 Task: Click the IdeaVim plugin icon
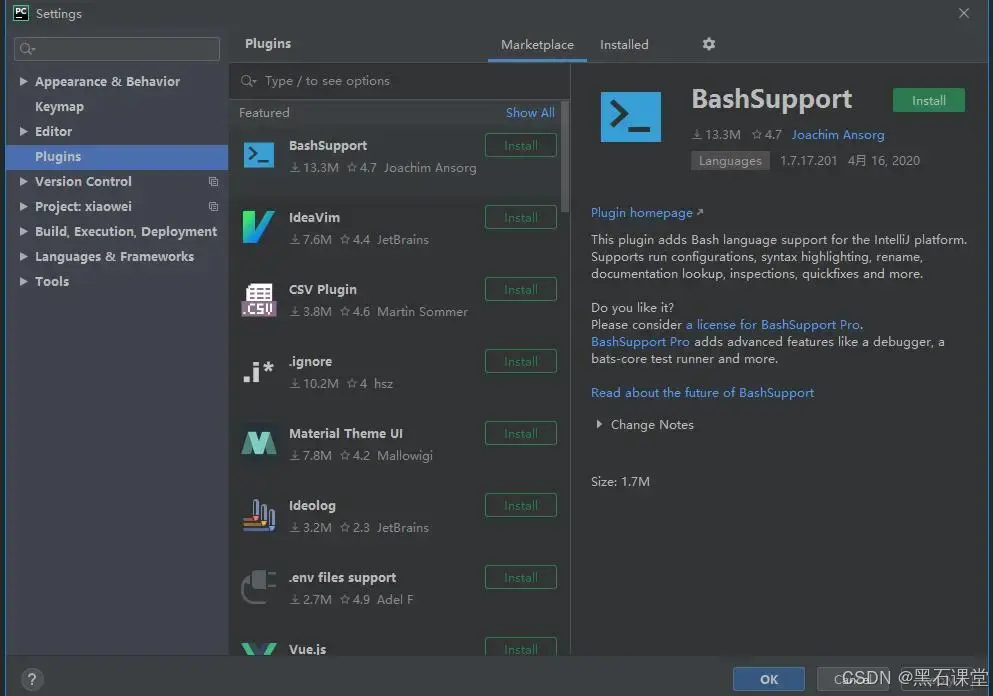259,227
